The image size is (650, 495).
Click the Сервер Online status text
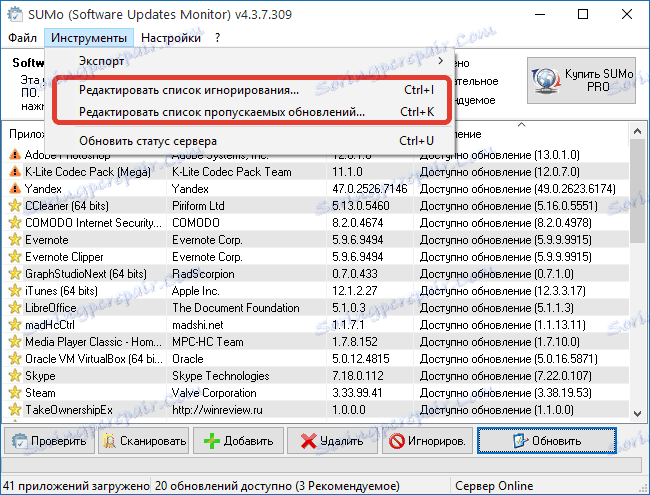(x=494, y=485)
